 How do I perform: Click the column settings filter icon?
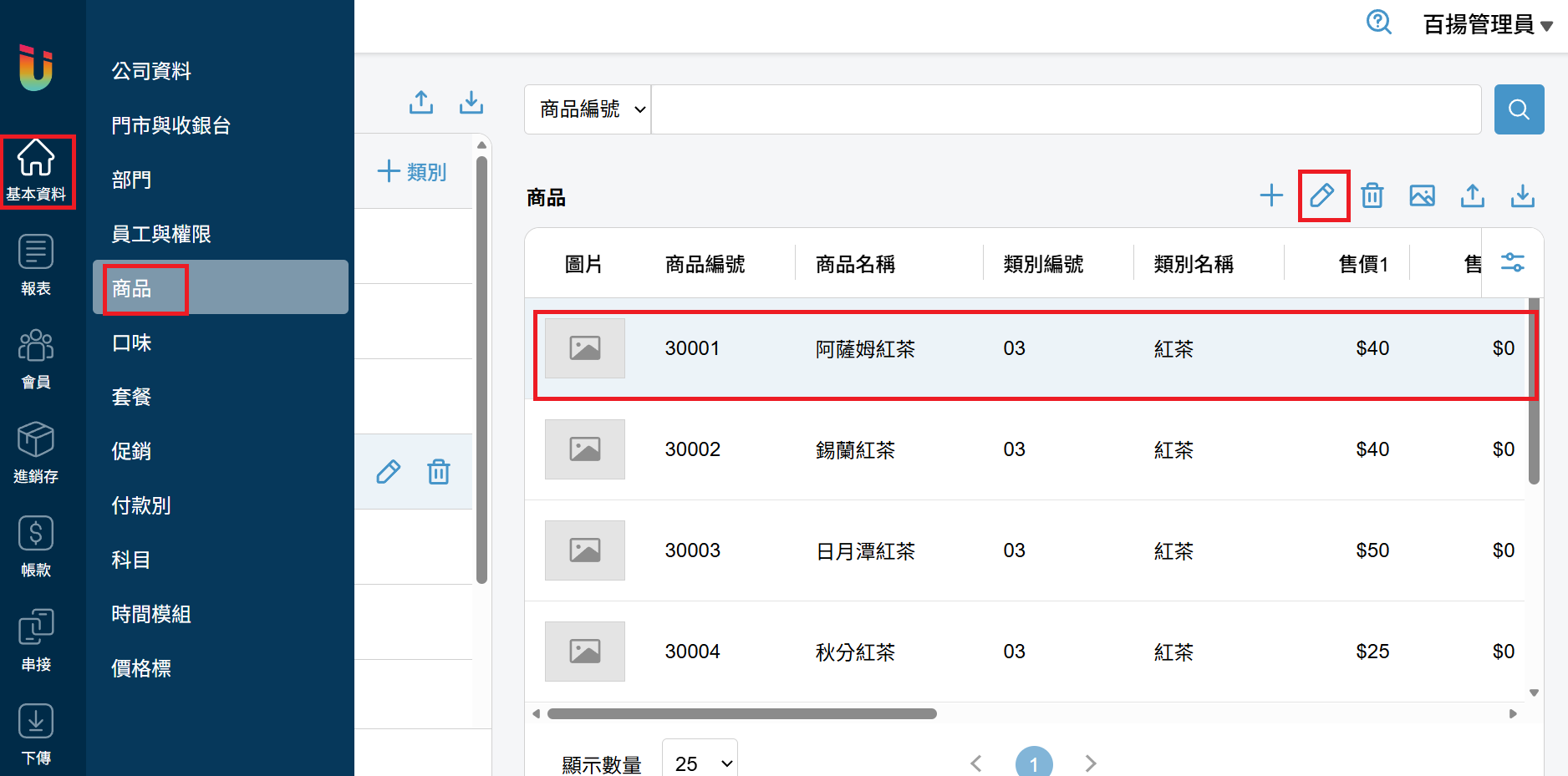pos(1512,263)
